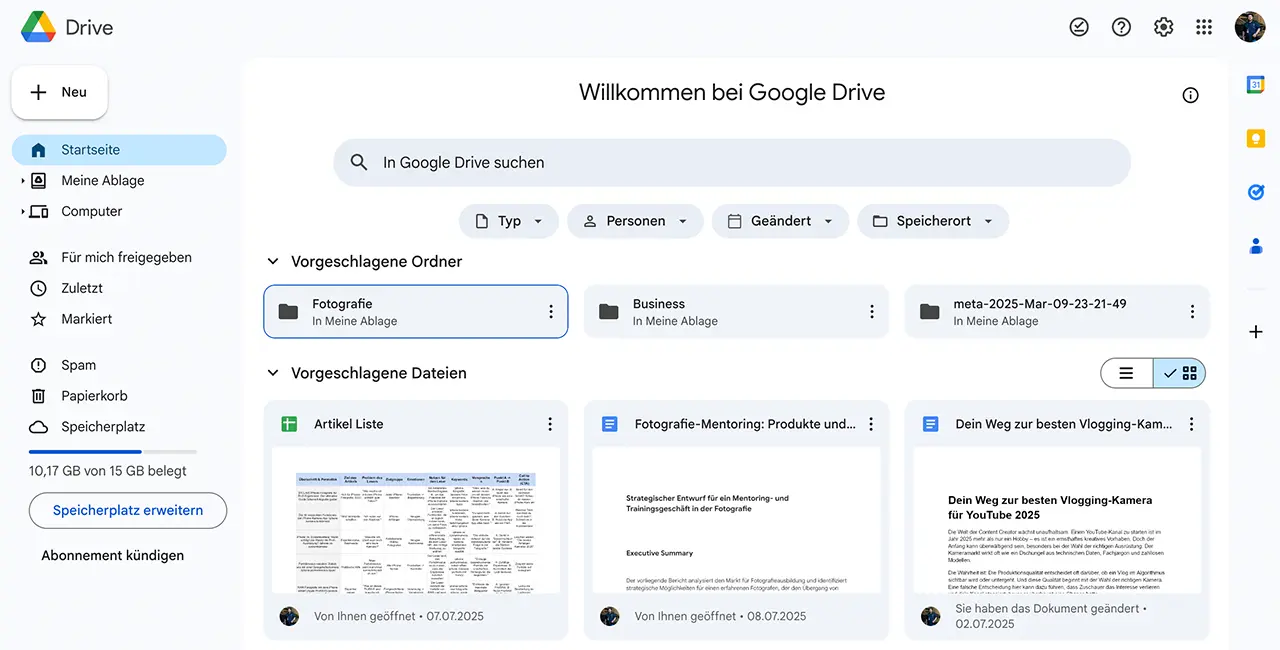Collapse the Vorgeschlagene Ordner section

(x=272, y=261)
